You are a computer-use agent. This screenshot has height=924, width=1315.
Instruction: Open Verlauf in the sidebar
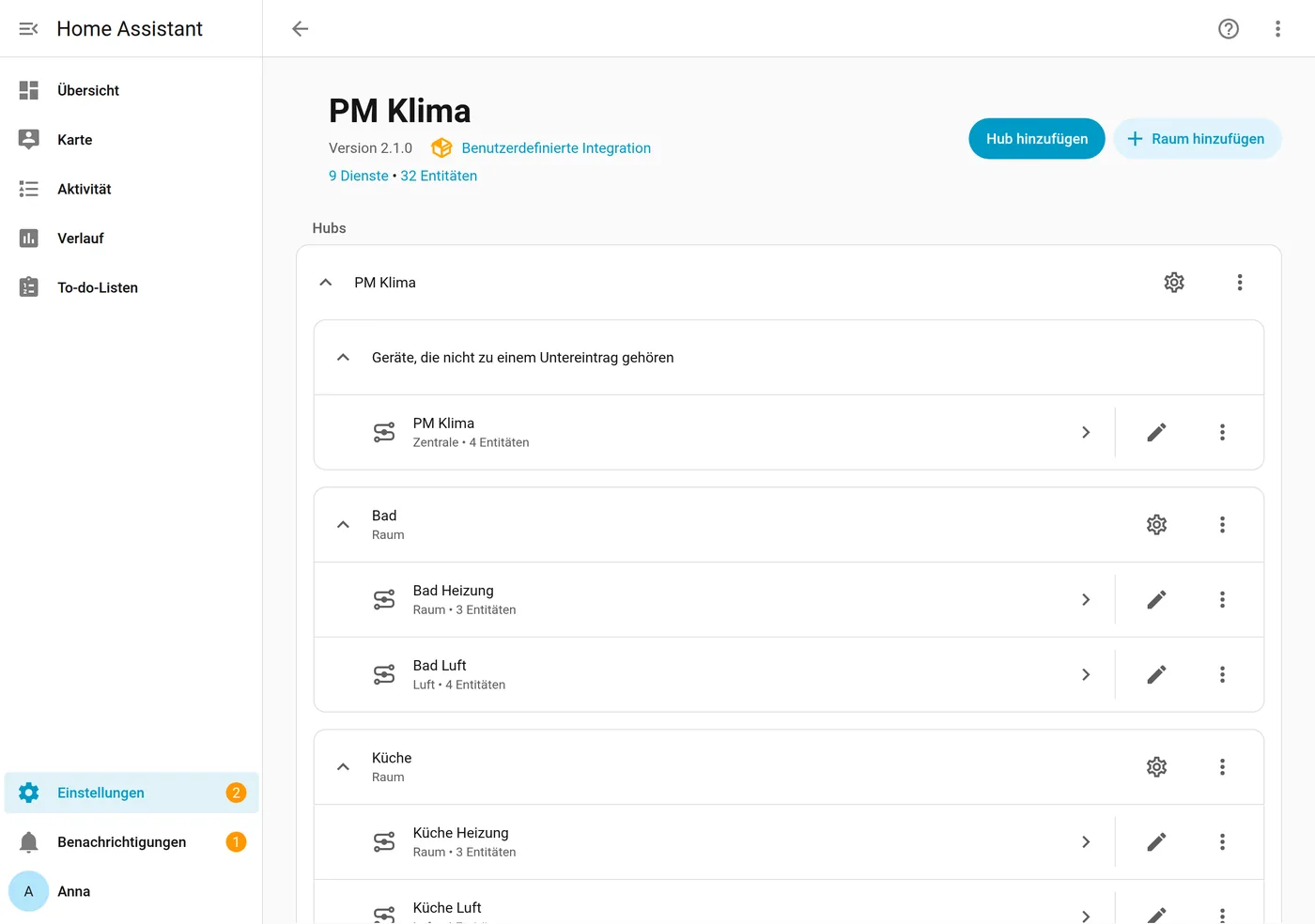131,239
